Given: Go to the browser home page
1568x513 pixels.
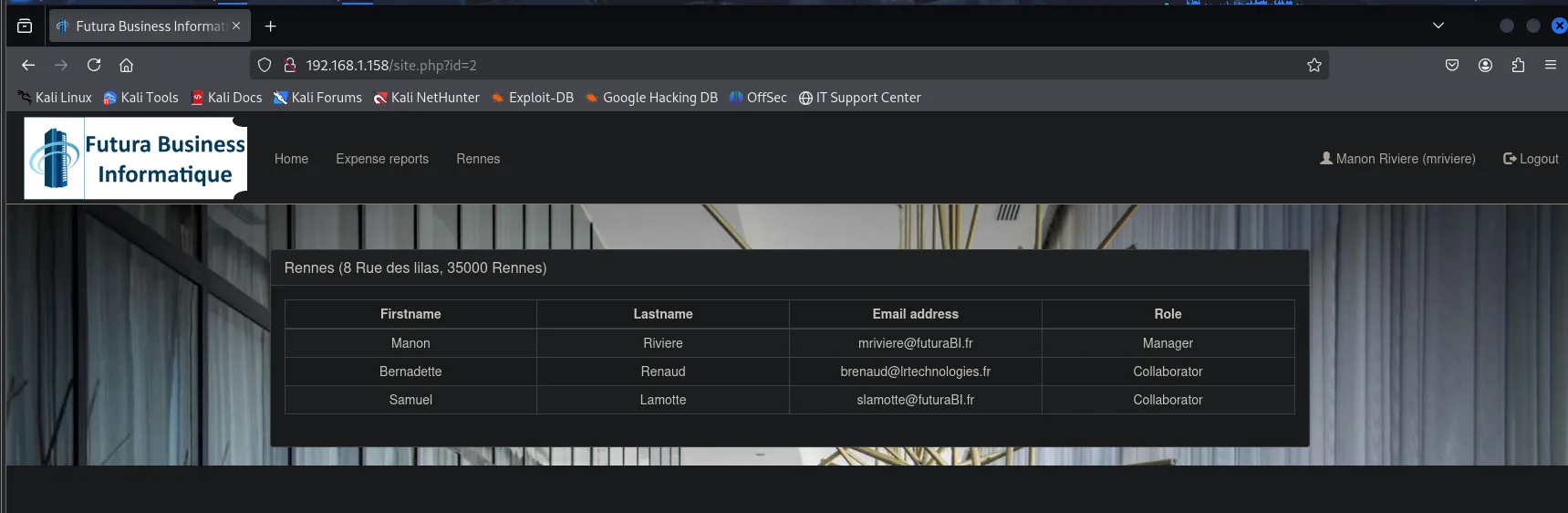Looking at the screenshot, I should pyautogui.click(x=127, y=65).
